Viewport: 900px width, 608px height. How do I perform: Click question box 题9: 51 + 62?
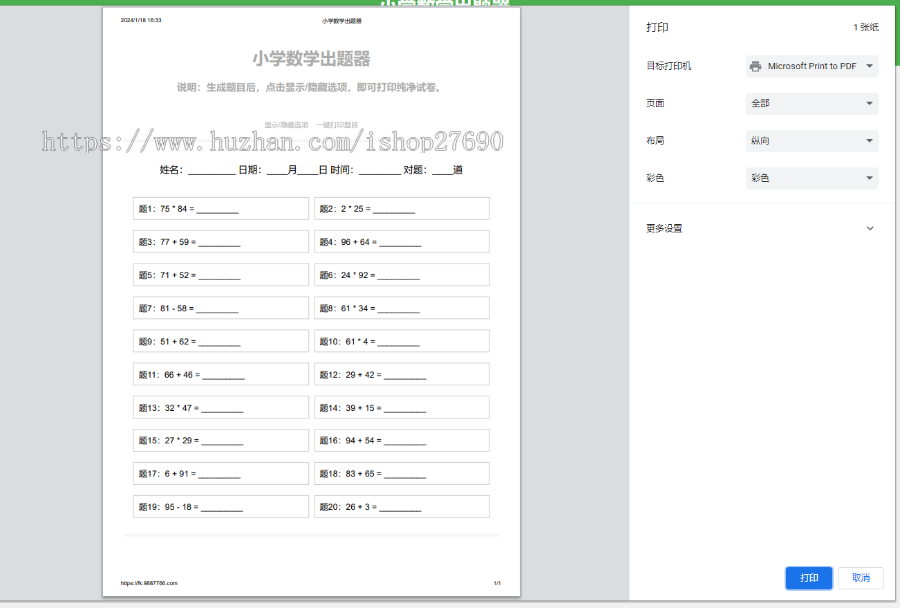click(x=220, y=341)
